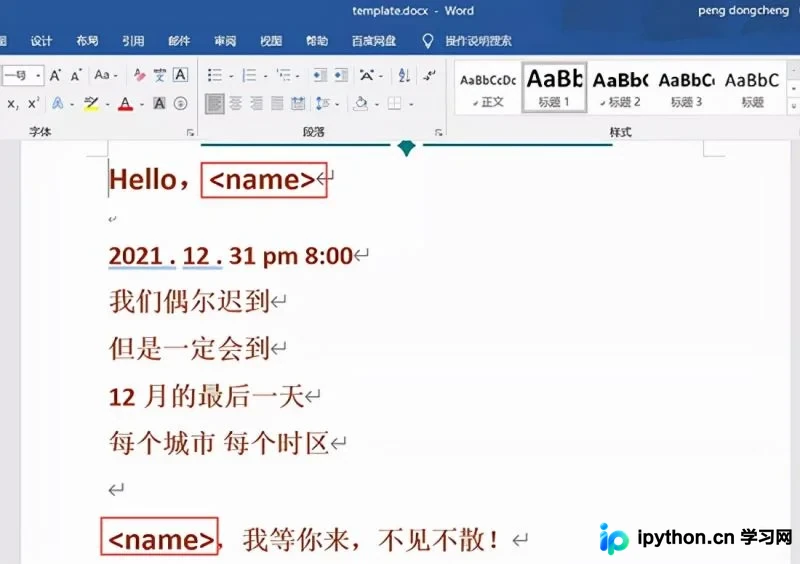Toggle show/hide paragraph marks
Screen dimensions: 800x564
point(429,76)
